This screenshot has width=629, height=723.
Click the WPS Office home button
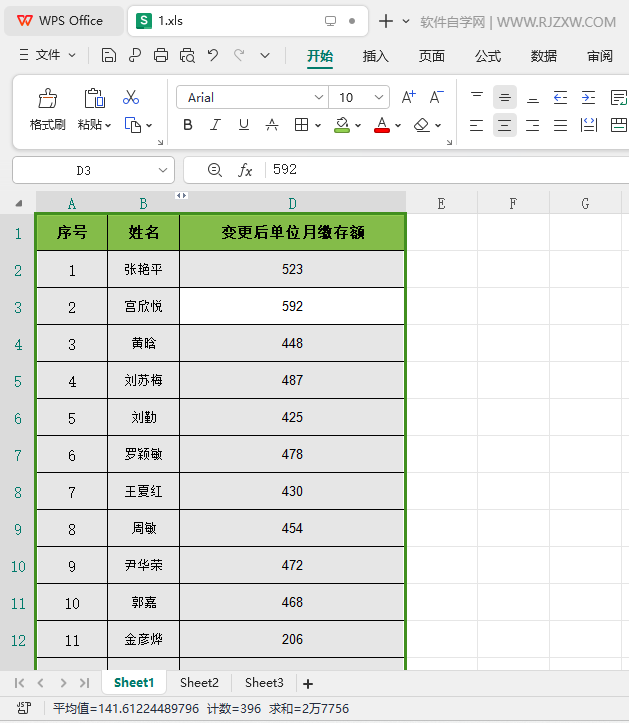[64, 21]
